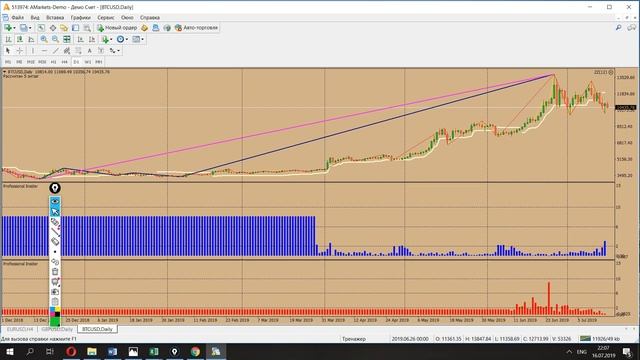Take screenshot from floating pen toolbar

(x=55, y=291)
